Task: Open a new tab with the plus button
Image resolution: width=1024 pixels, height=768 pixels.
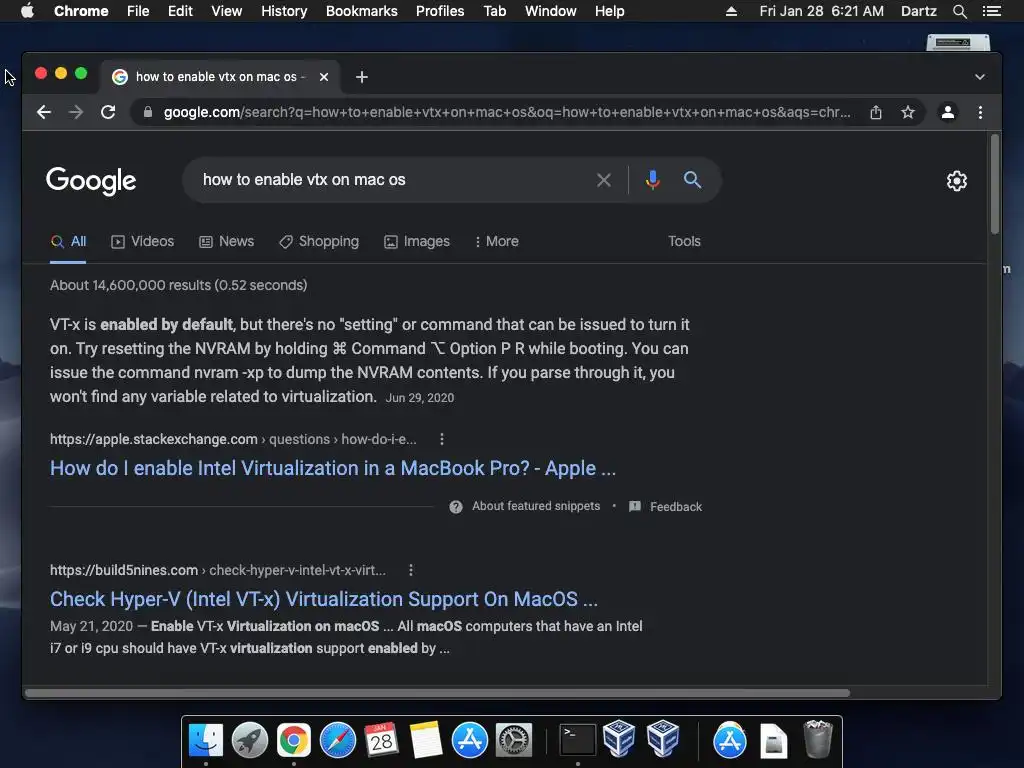Action: [x=362, y=77]
